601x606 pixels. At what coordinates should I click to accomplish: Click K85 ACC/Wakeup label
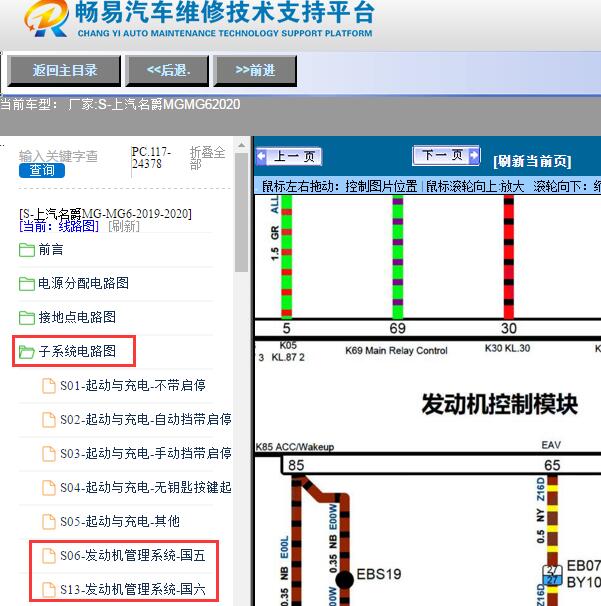click(295, 447)
